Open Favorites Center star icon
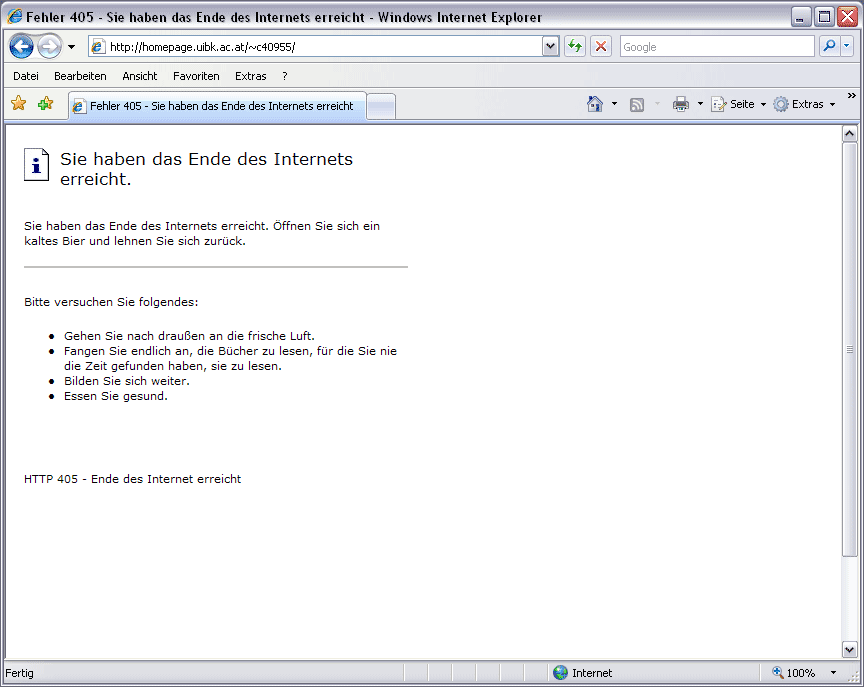Image resolution: width=864 pixels, height=687 pixels. pyautogui.click(x=18, y=104)
